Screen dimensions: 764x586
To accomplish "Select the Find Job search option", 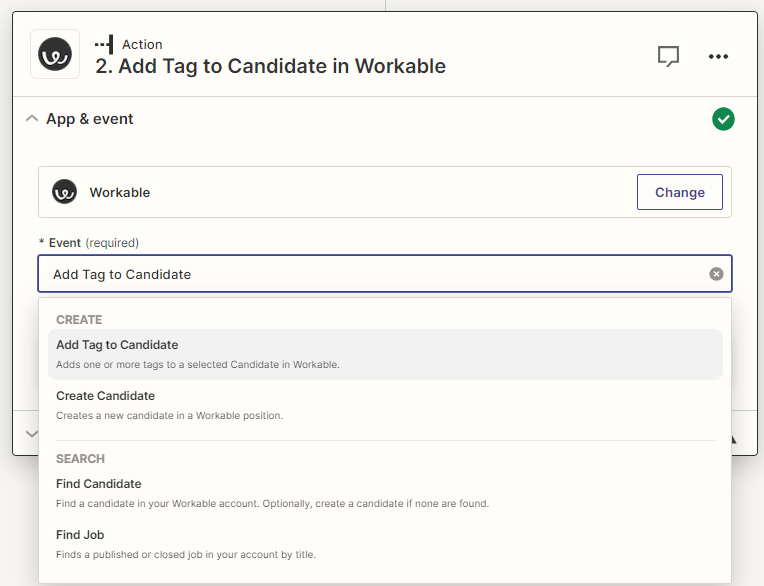I will (x=80, y=535).
